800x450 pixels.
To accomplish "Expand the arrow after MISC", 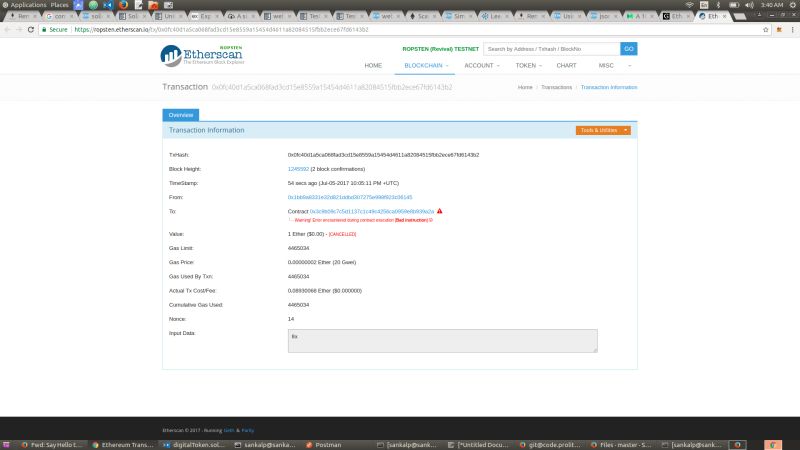I will (630, 66).
